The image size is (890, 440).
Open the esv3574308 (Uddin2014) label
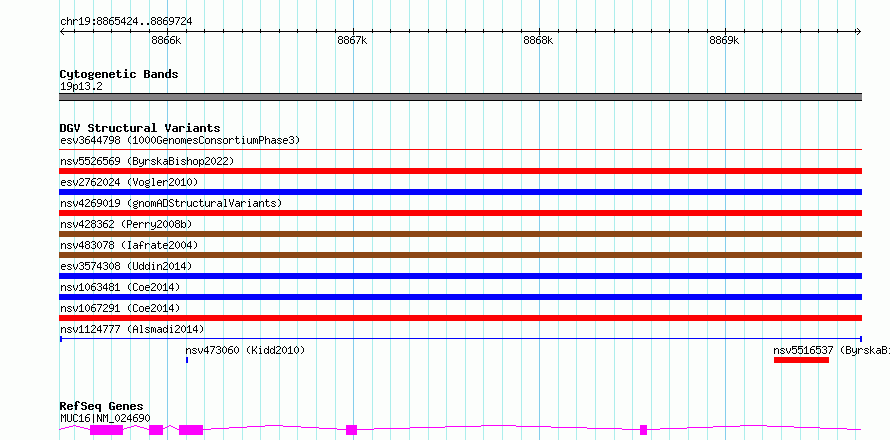(126, 266)
